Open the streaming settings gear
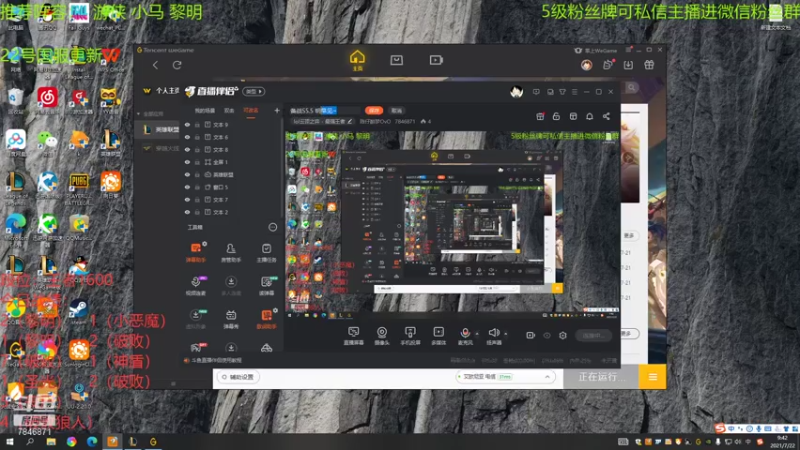Screen dimensions: 800x450 click(563, 335)
